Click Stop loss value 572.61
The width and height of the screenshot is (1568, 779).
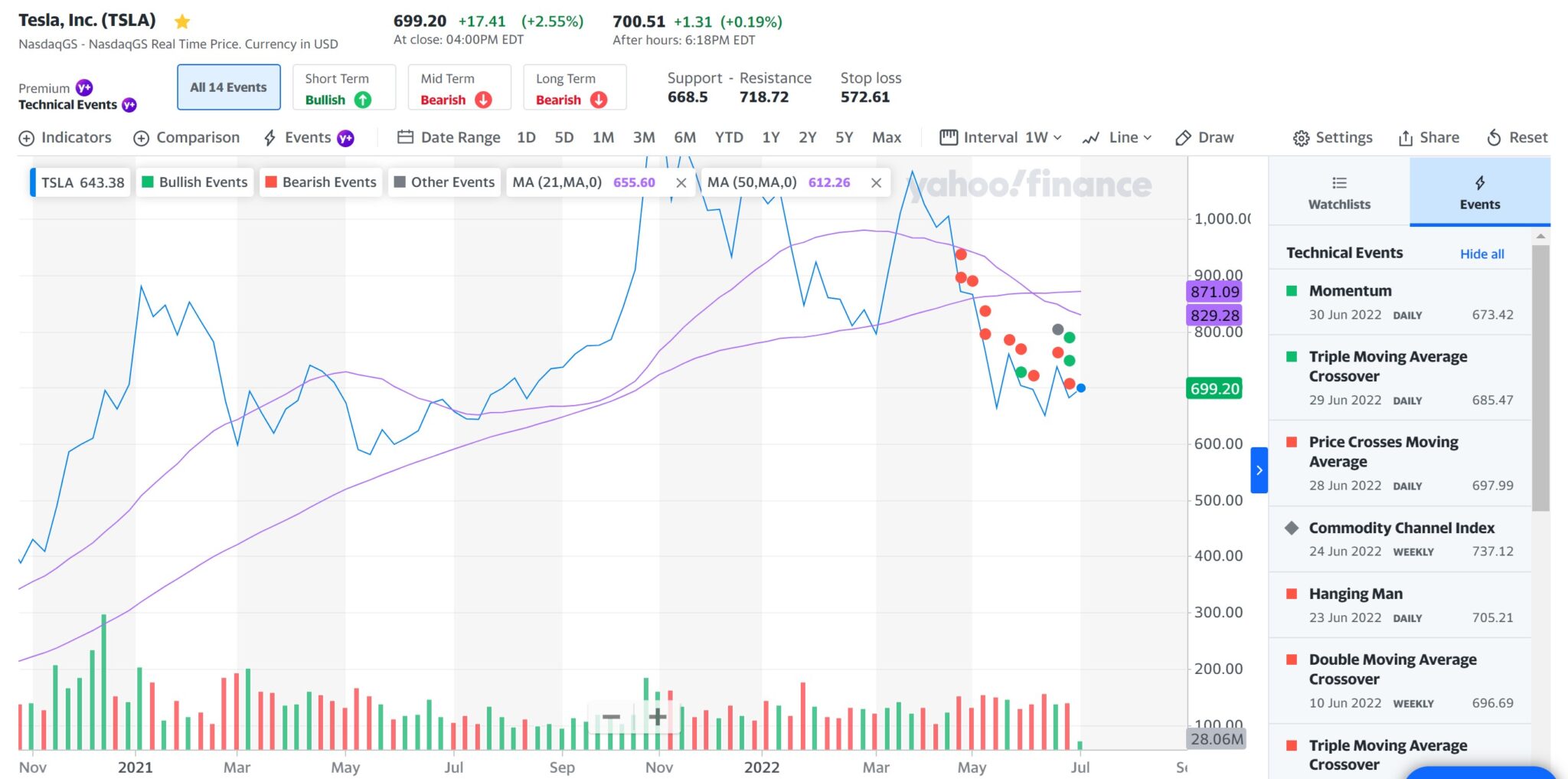pos(865,97)
